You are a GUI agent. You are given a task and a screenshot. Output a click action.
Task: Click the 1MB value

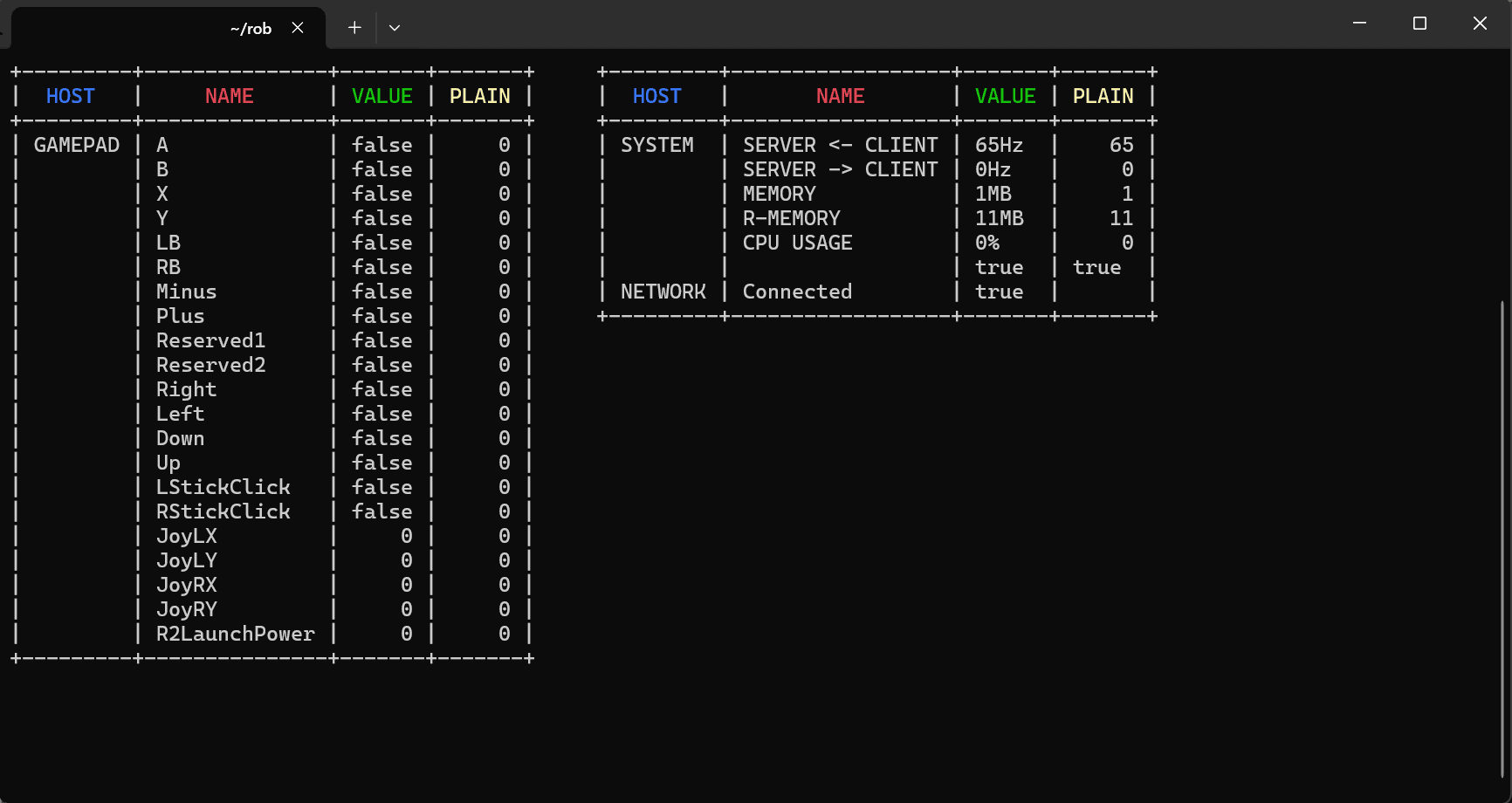(x=993, y=194)
